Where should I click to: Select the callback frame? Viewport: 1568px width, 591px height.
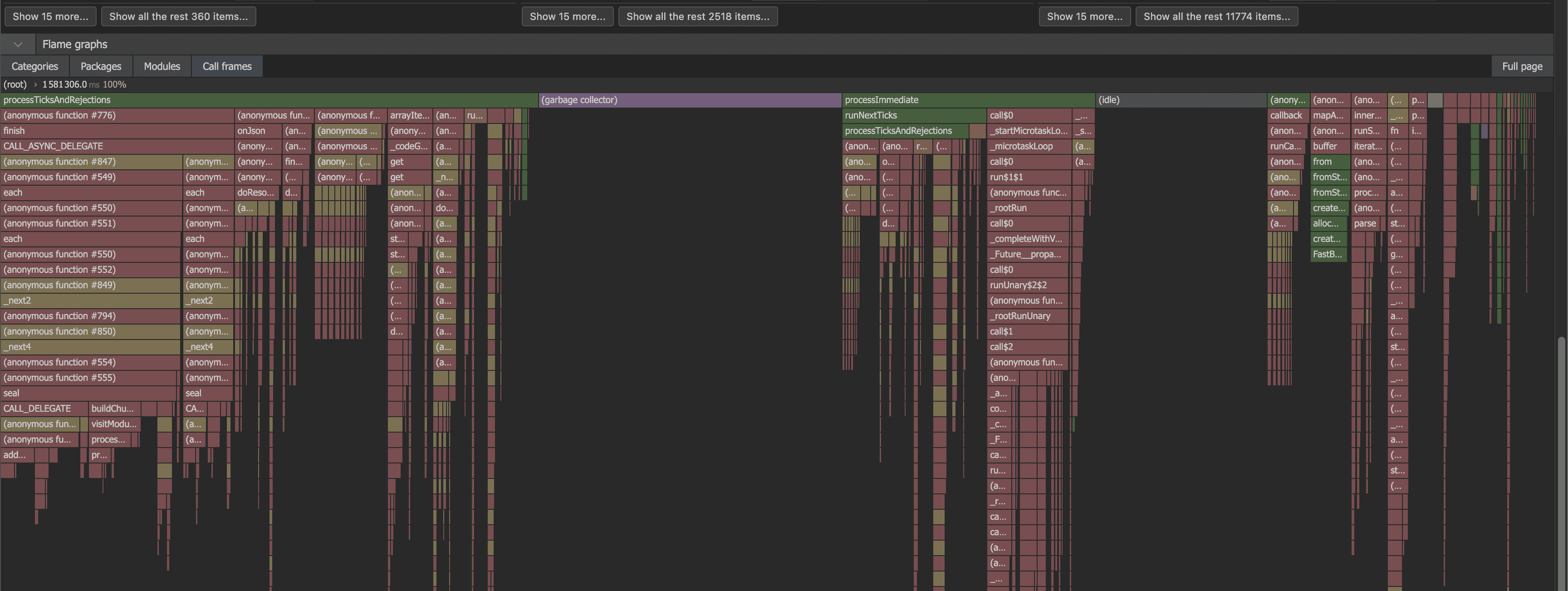(x=1288, y=115)
